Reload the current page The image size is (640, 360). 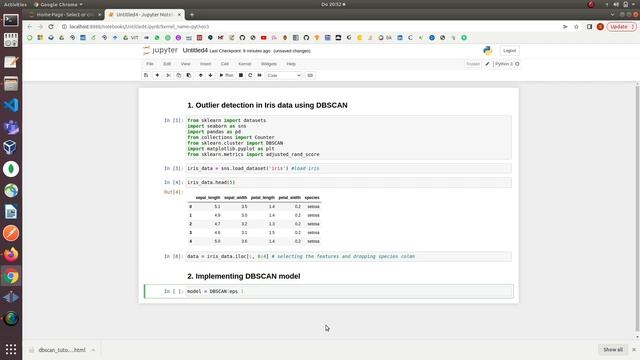point(51,27)
